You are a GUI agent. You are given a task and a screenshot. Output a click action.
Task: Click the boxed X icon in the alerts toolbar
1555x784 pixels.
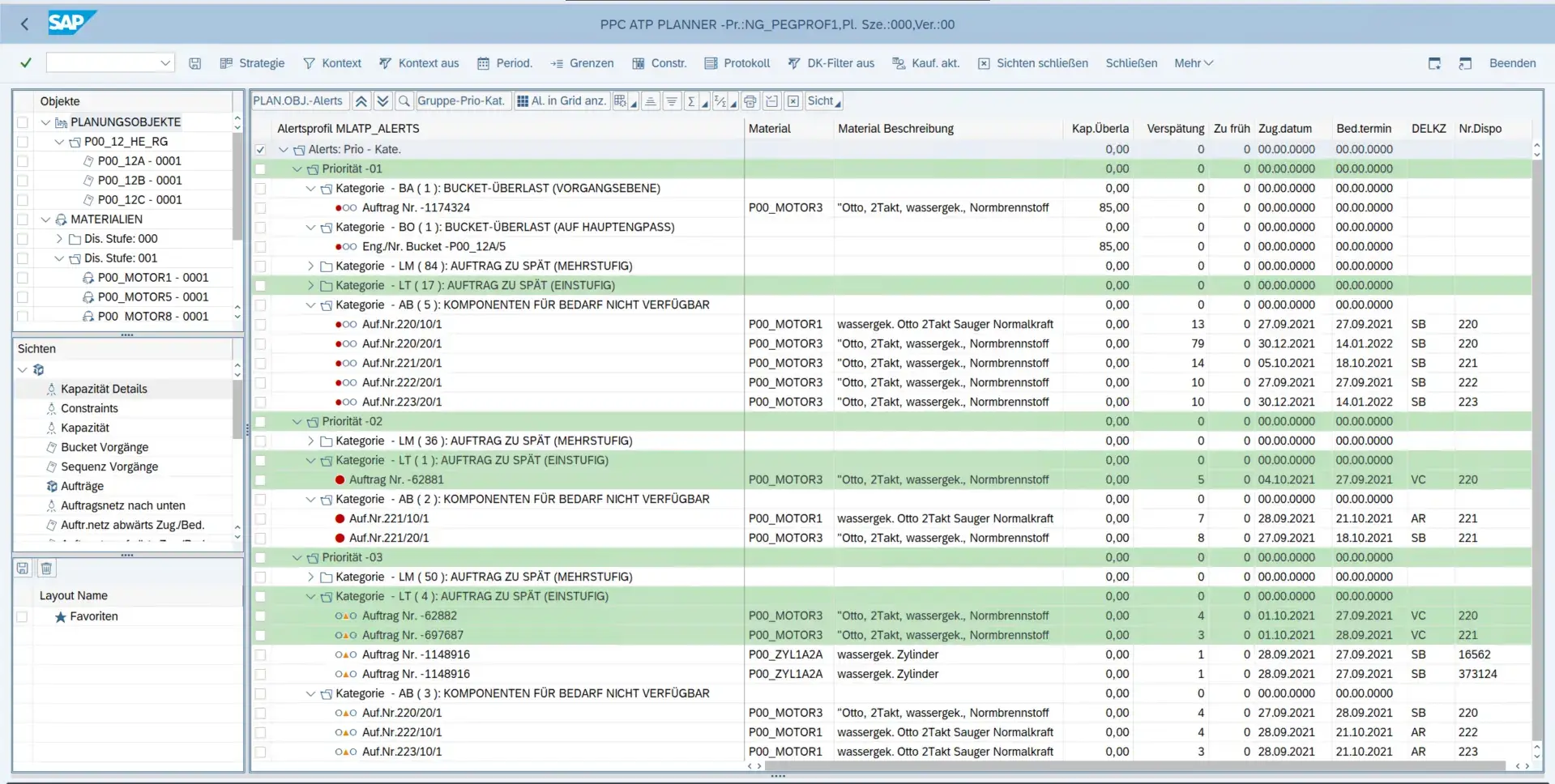pos(793,101)
